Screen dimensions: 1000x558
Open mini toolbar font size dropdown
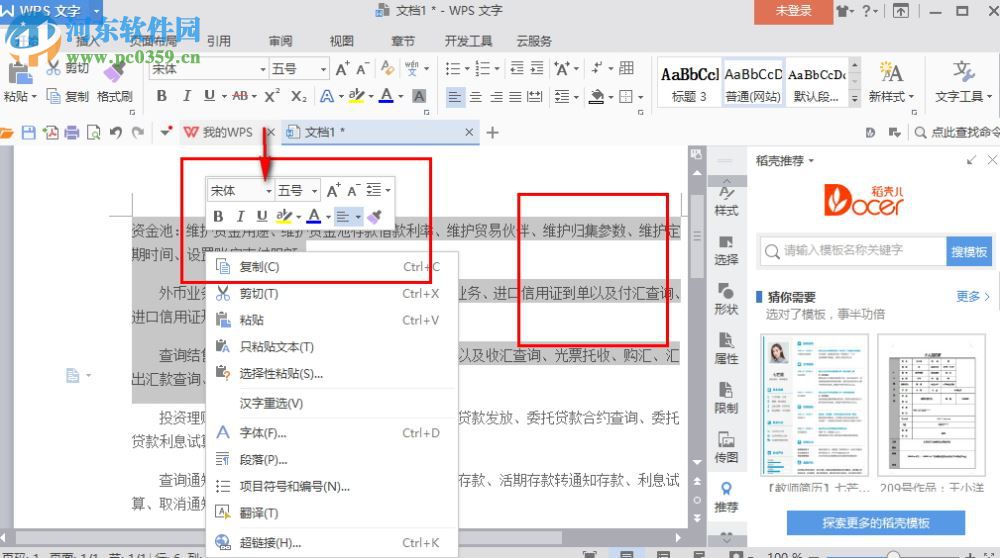314,190
